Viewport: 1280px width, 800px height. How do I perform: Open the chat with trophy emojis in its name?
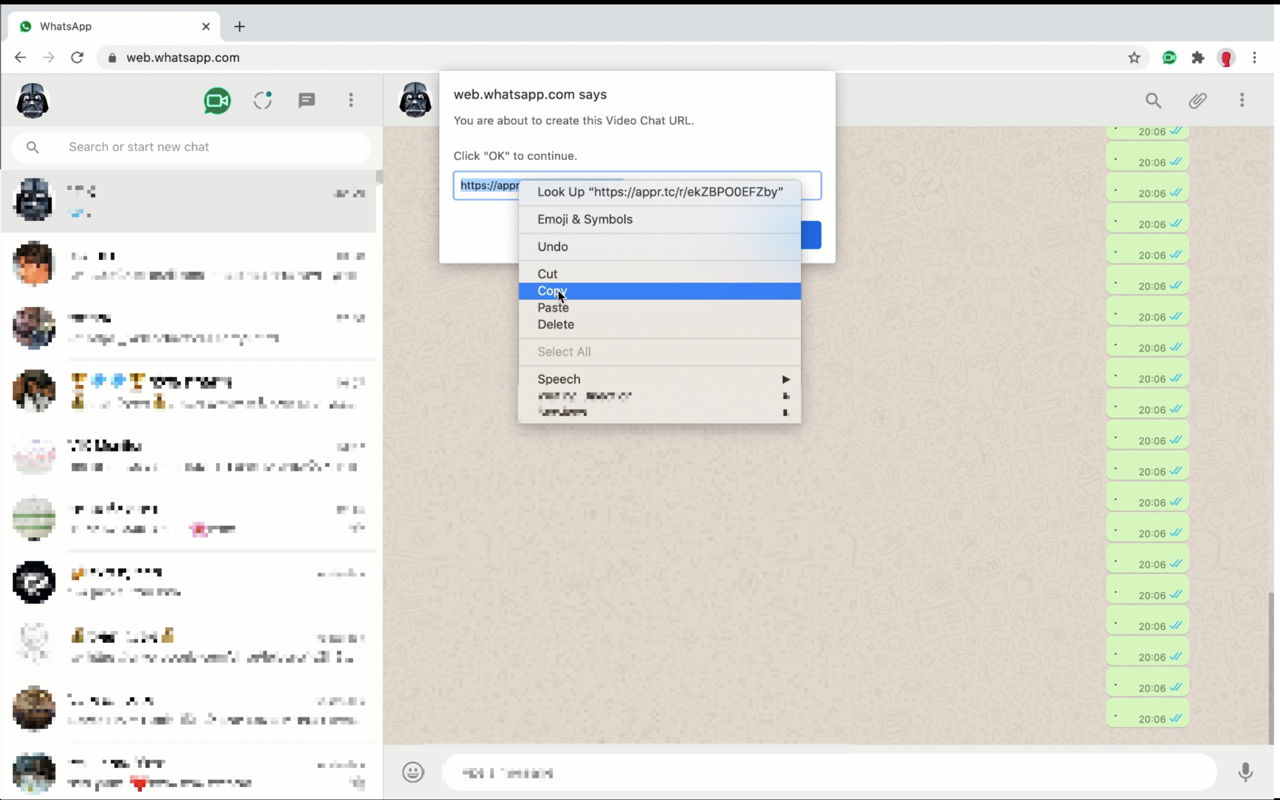pyautogui.click(x=188, y=392)
